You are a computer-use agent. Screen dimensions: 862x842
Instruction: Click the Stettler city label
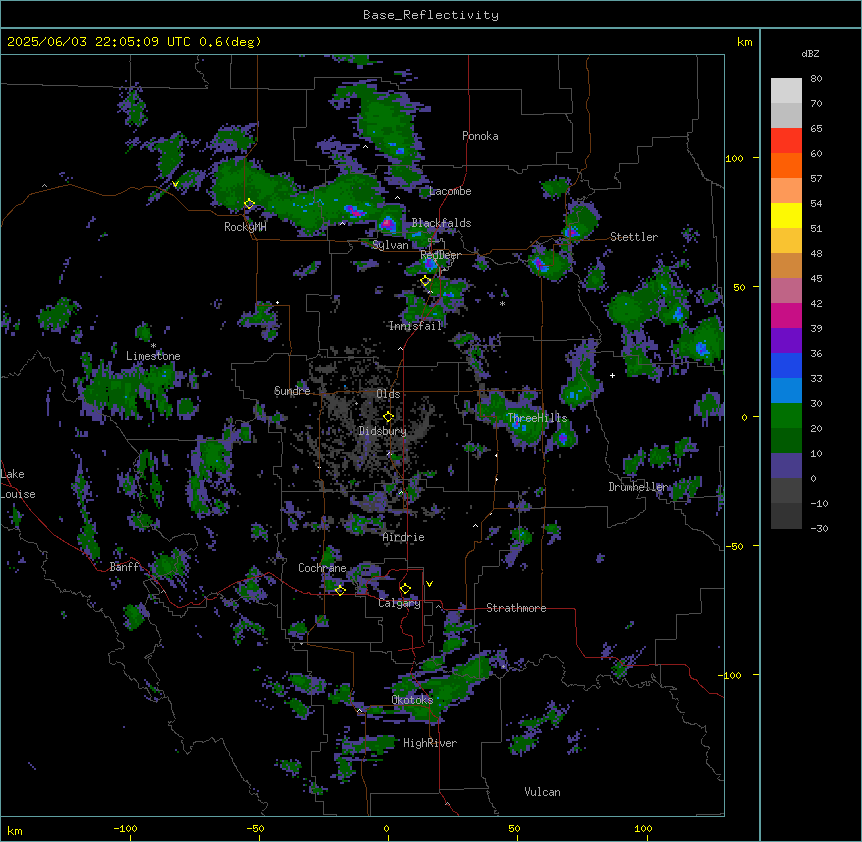[x=633, y=237]
